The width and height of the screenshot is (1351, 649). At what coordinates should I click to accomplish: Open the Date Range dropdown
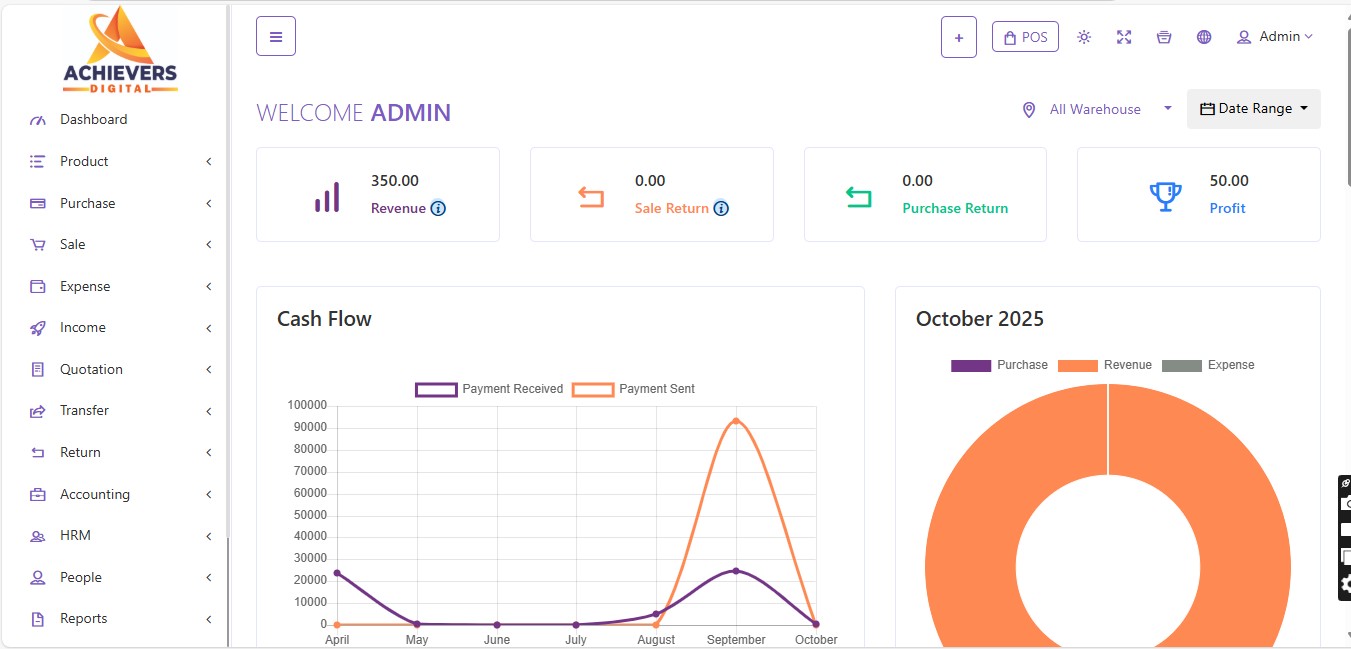(x=1253, y=108)
